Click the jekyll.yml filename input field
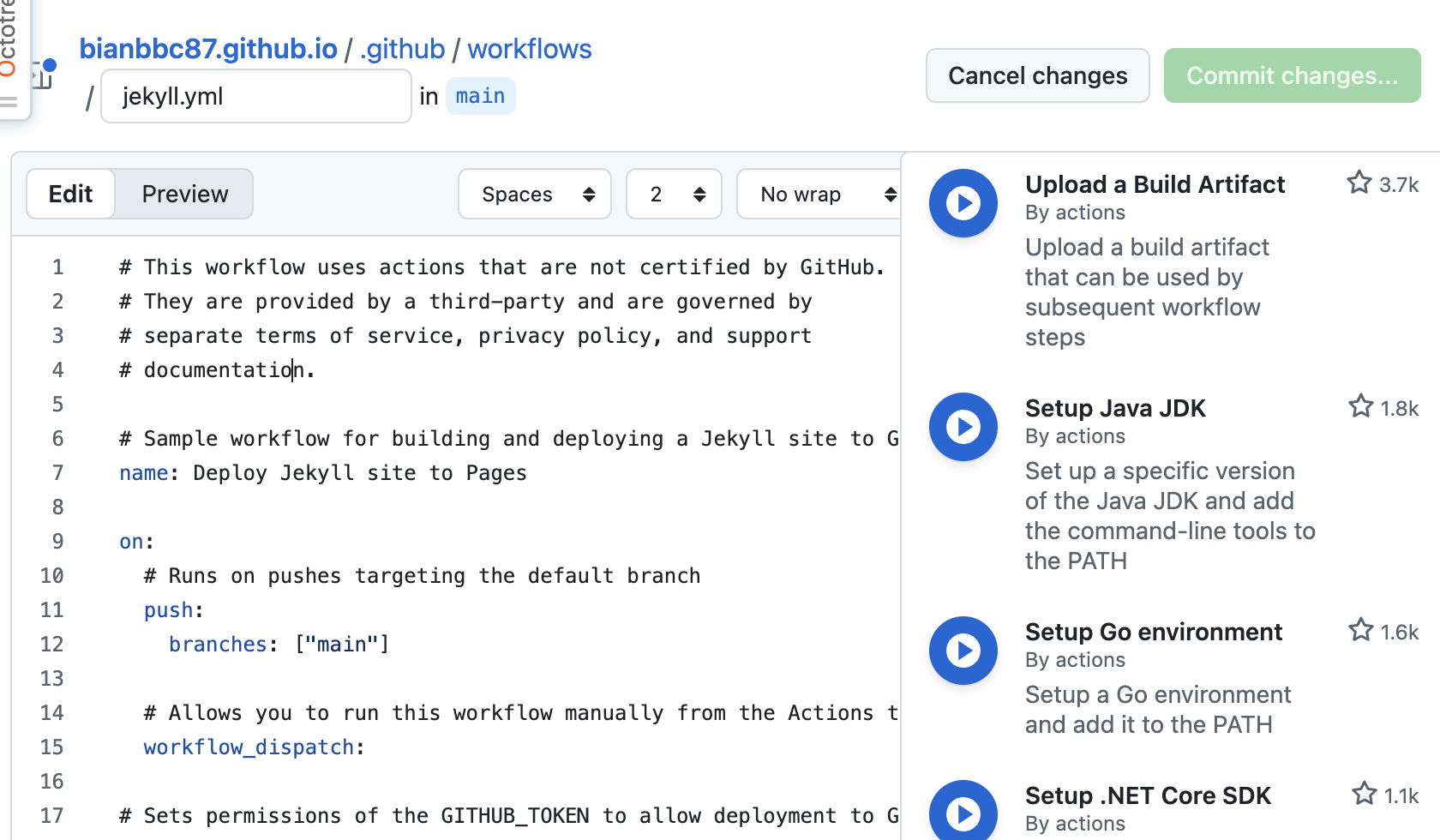This screenshot has height=840, width=1440. tap(255, 96)
